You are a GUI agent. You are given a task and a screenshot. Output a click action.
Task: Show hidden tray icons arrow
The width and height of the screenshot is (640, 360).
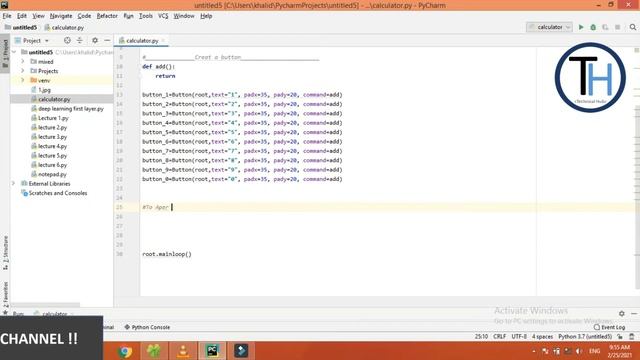pyautogui.click(x=534, y=351)
